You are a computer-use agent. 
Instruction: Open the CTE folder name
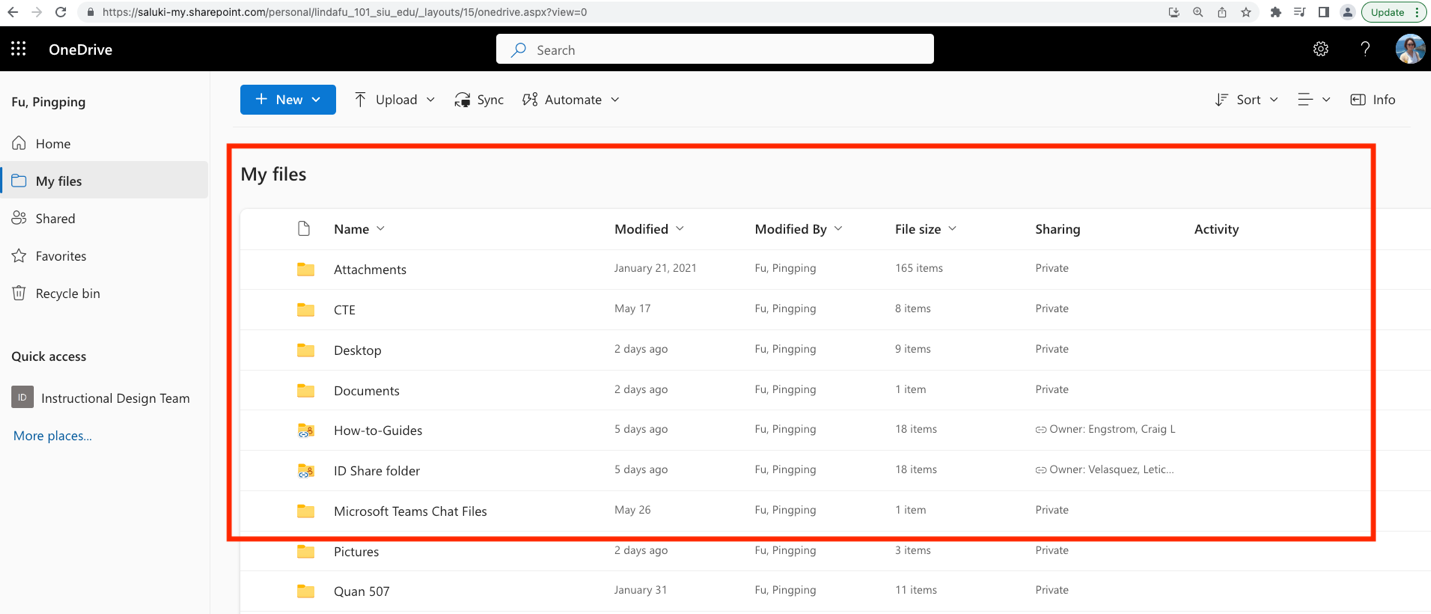click(344, 309)
